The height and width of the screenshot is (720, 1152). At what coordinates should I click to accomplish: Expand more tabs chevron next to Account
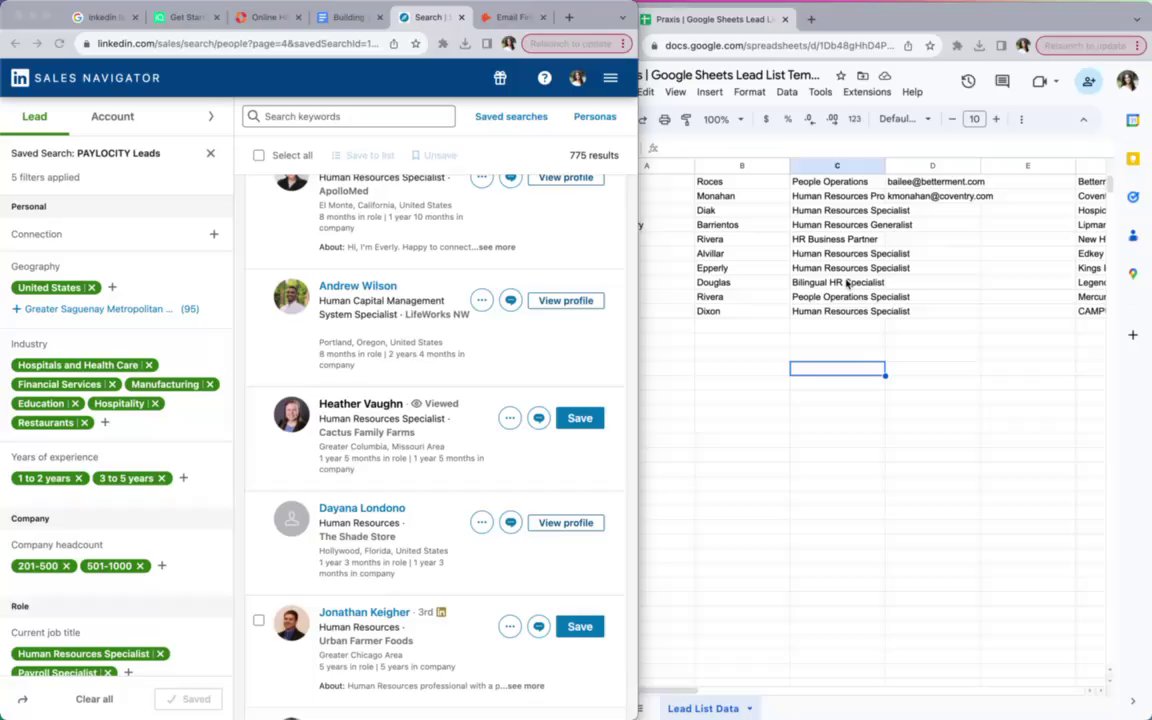pos(211,117)
